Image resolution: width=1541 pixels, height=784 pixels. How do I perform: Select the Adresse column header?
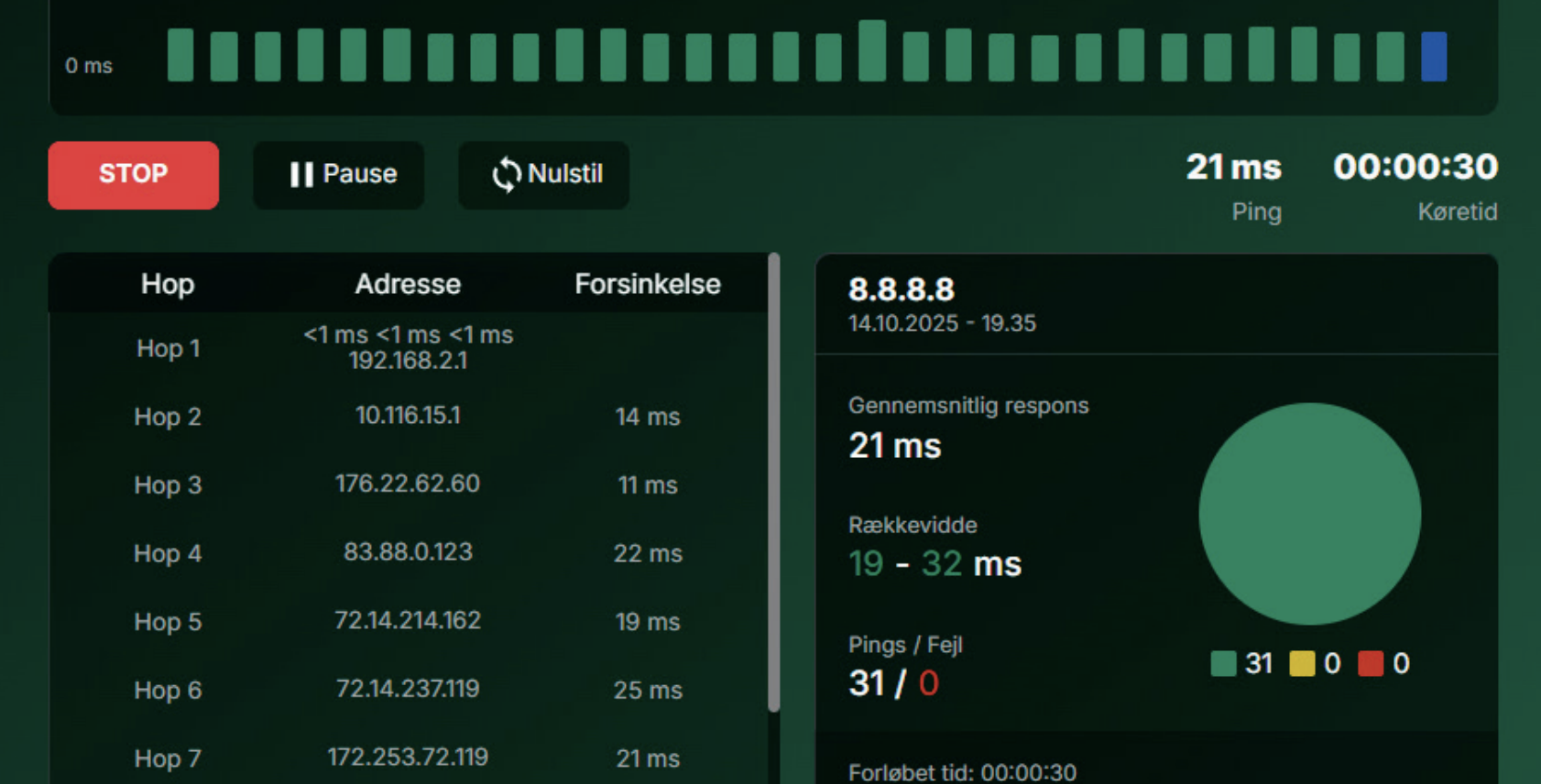coord(408,284)
